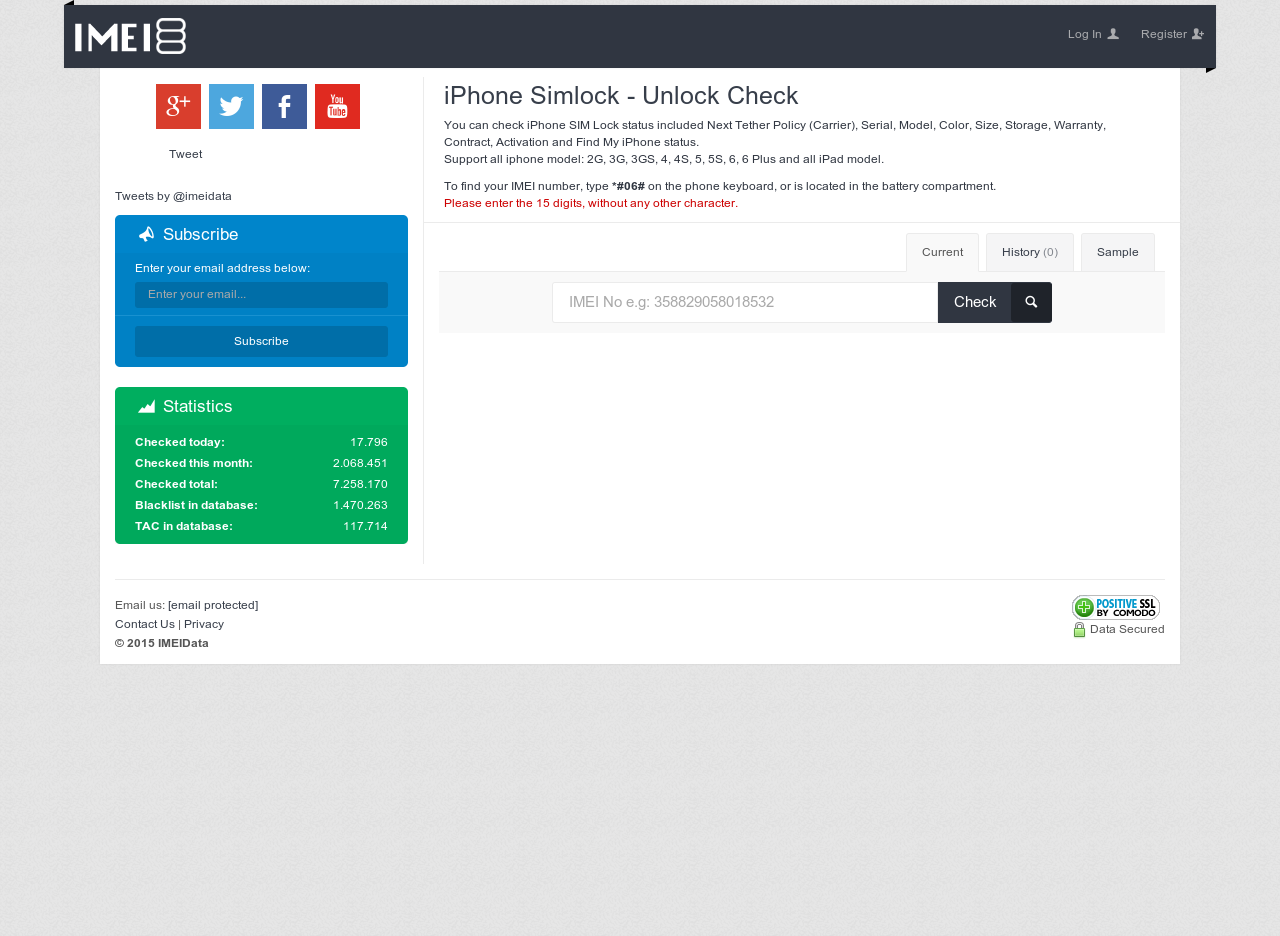Click the © 2015 IMEIData text

[x=162, y=643]
